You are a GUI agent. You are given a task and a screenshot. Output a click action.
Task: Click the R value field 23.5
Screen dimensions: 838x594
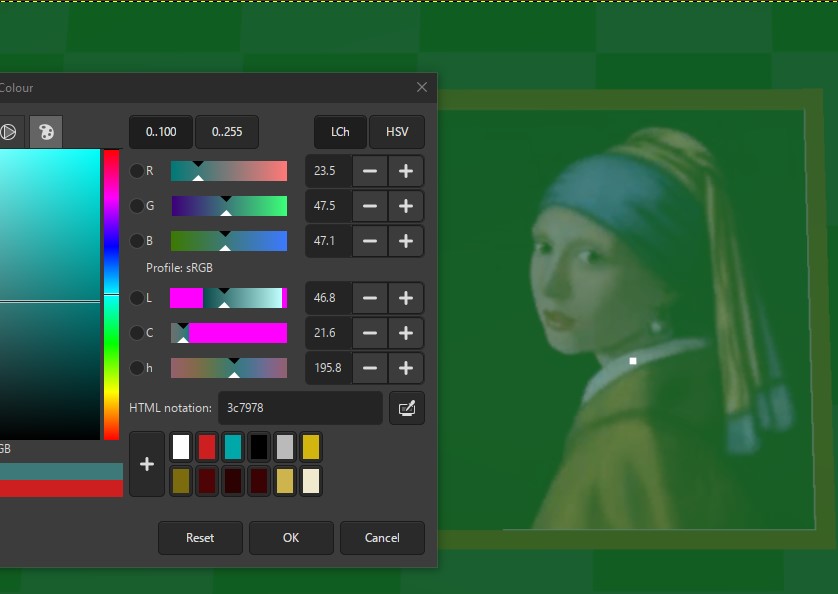(x=329, y=171)
